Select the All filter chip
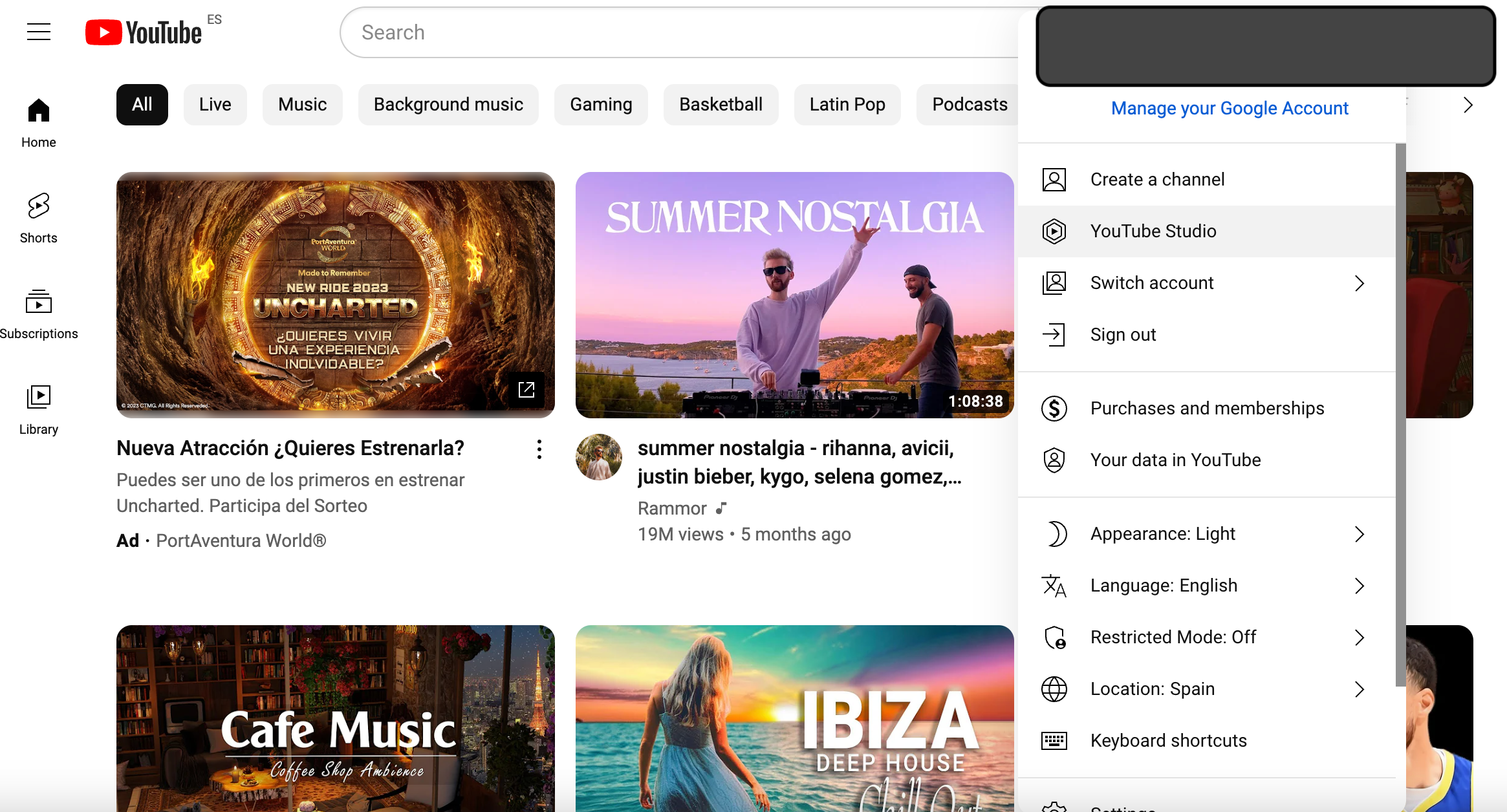 142,105
